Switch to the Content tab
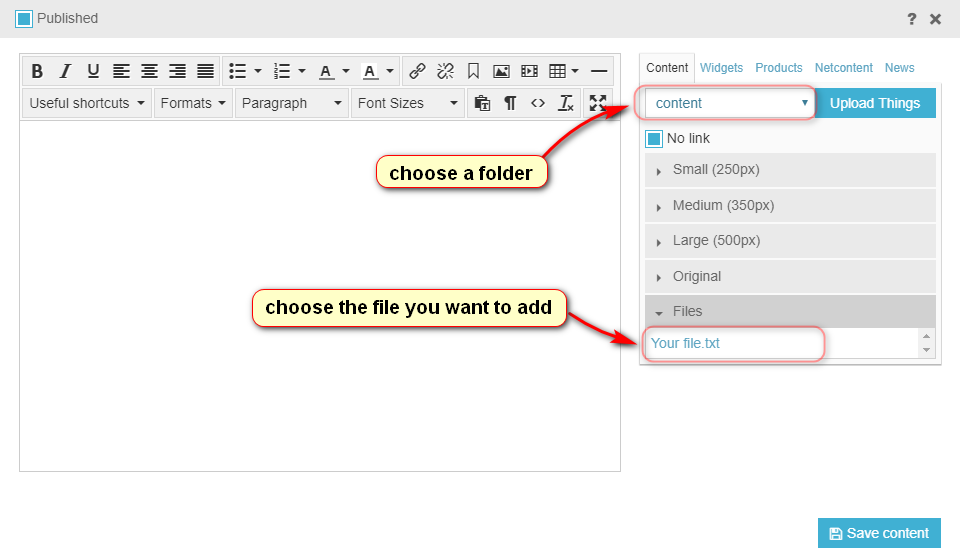 pyautogui.click(x=667, y=68)
